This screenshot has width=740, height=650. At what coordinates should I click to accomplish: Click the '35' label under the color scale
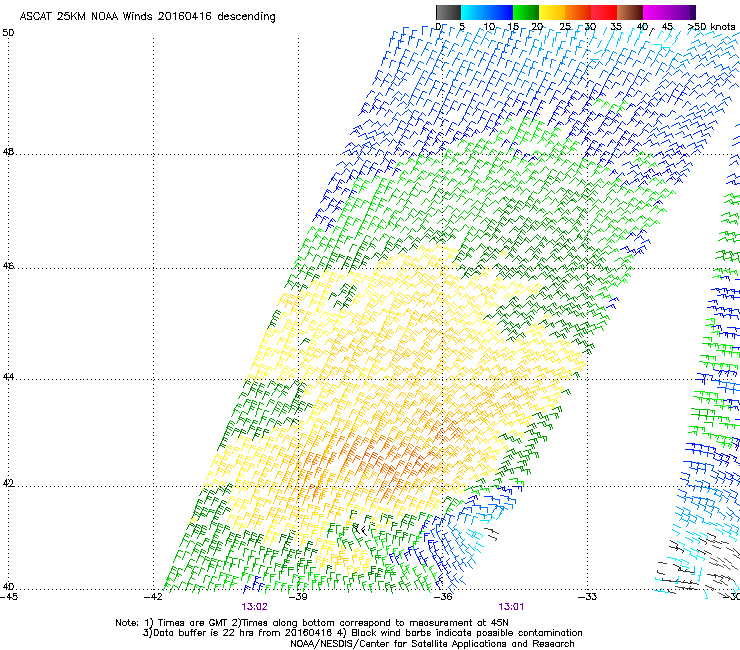coord(616,27)
